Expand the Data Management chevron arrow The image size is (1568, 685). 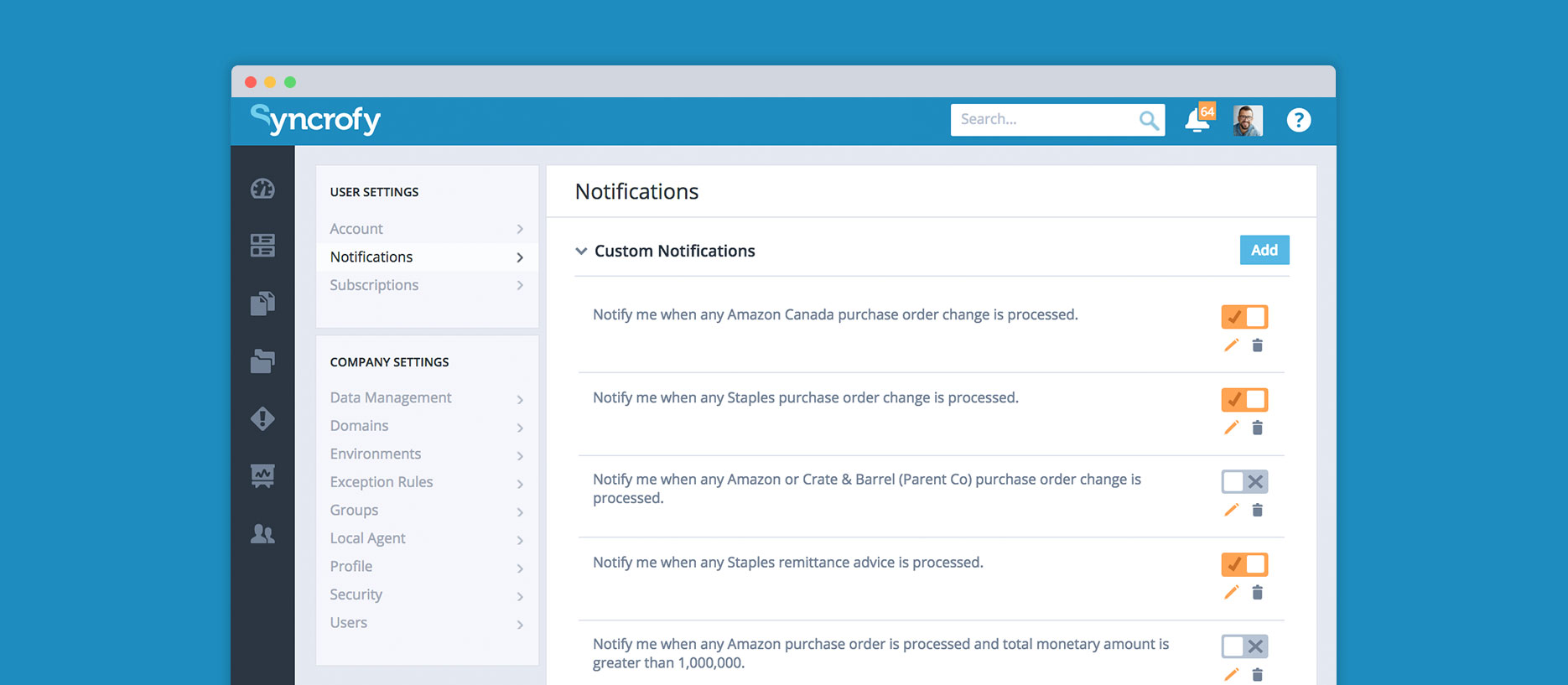[520, 399]
